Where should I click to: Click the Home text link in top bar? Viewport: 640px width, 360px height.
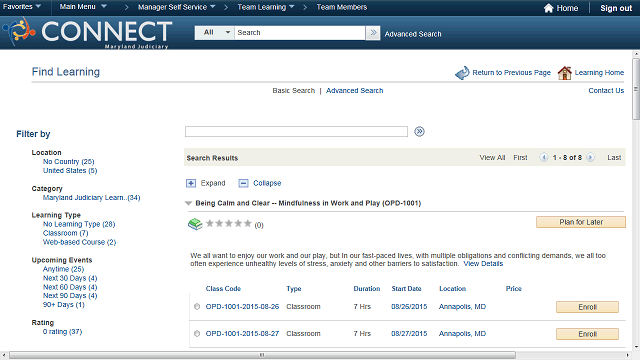pos(567,8)
